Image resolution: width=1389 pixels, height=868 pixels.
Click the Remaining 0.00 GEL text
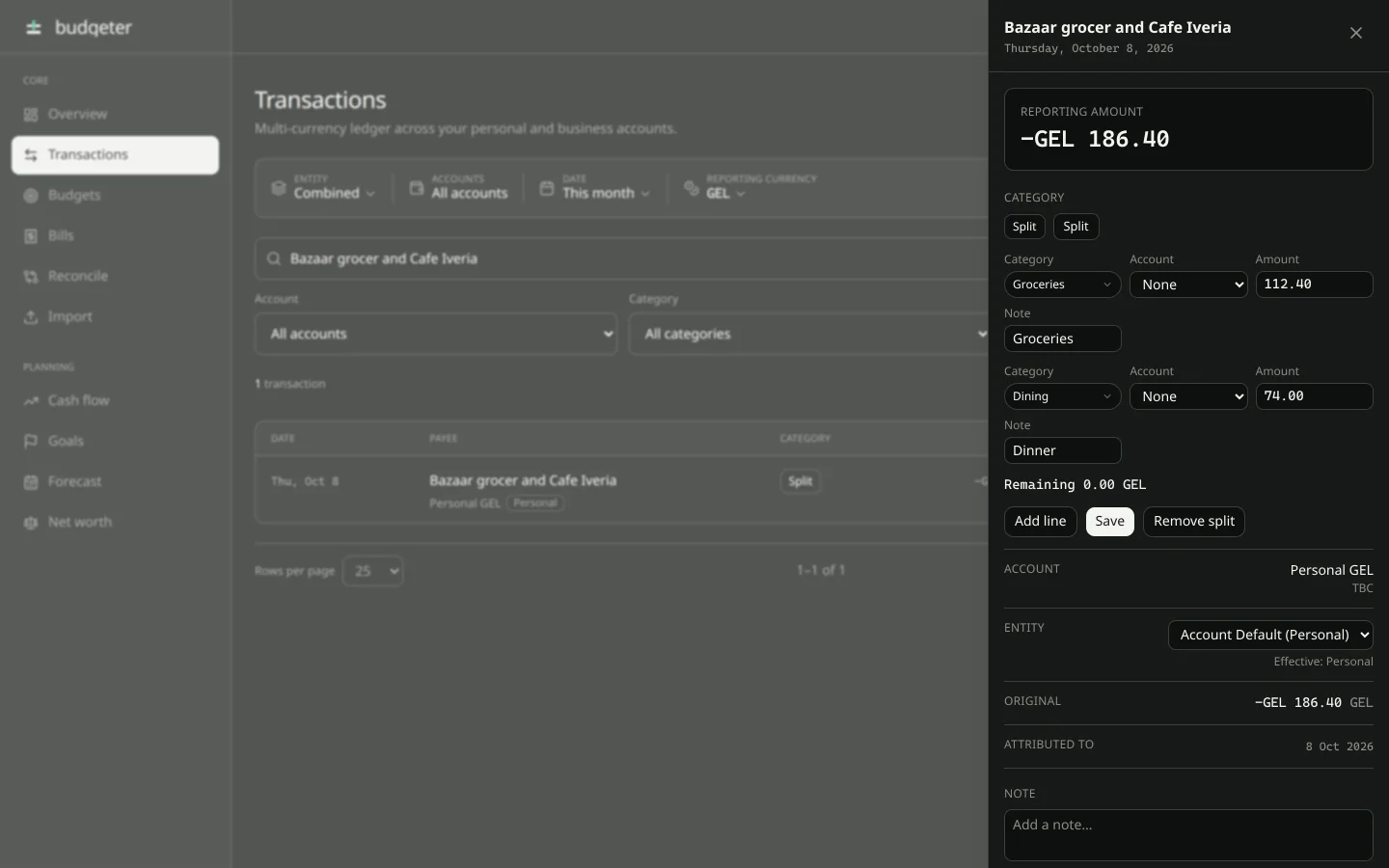(1075, 485)
